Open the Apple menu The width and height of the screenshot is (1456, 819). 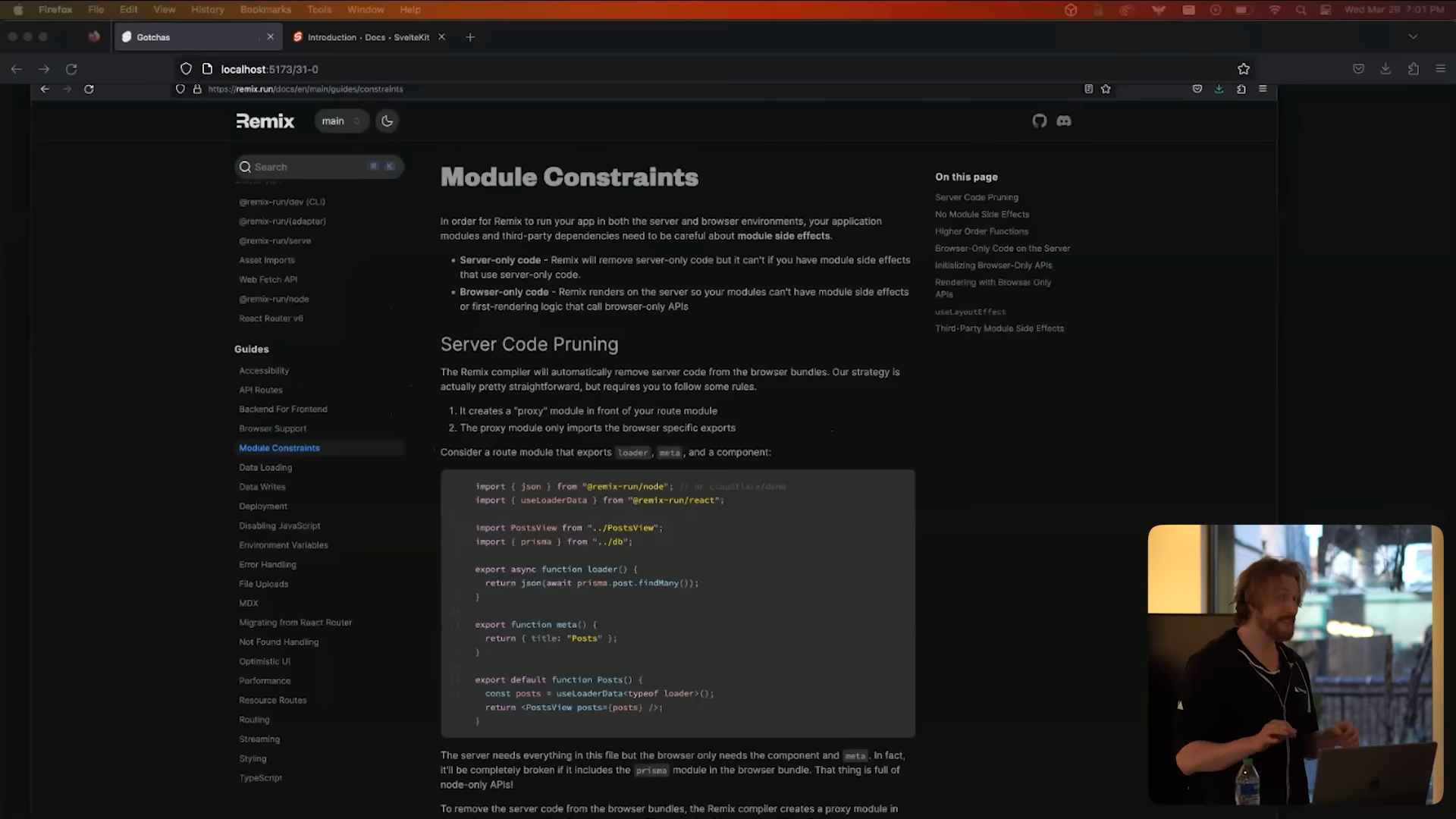click(x=18, y=10)
